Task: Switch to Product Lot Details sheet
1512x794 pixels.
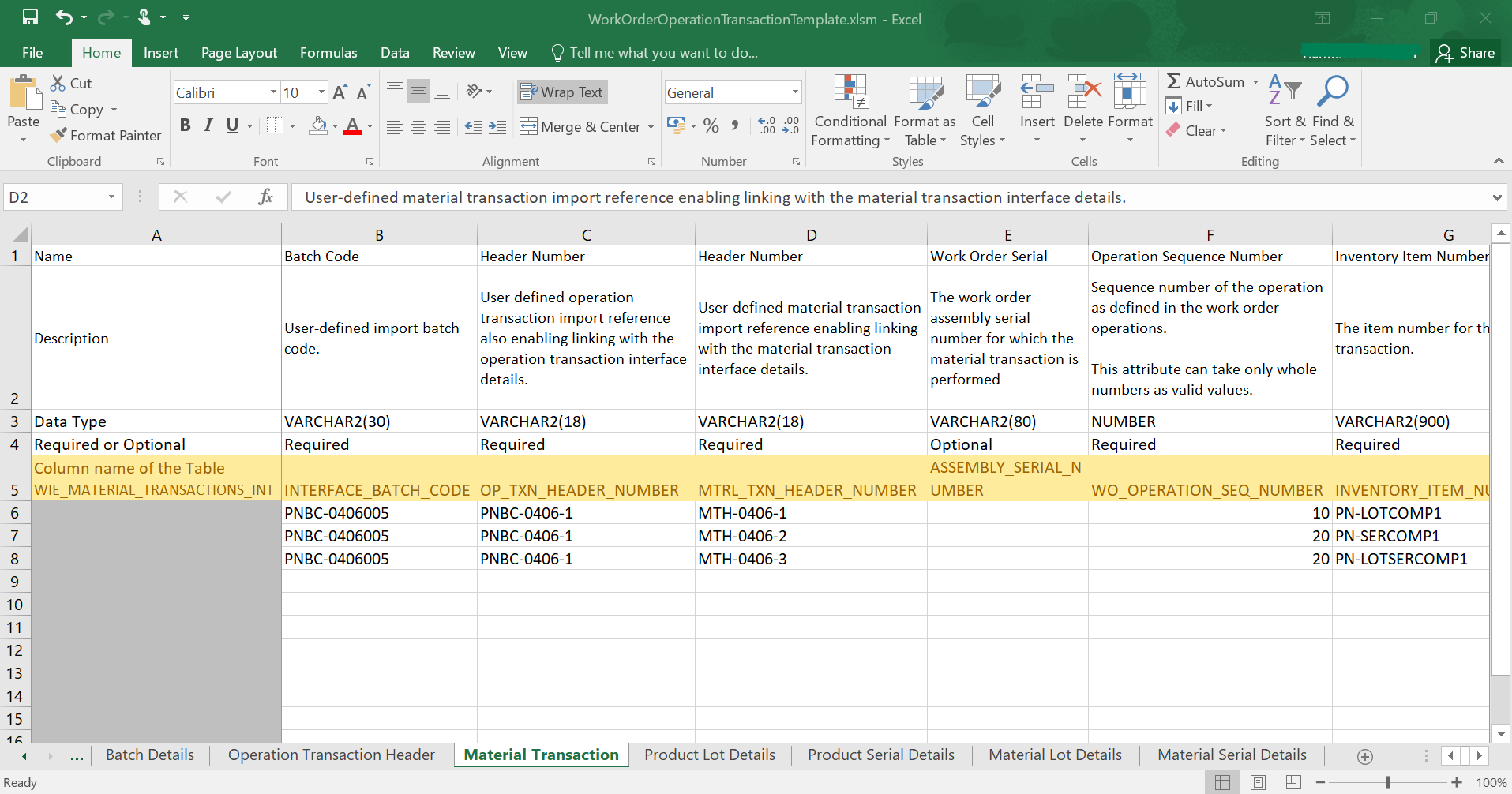Action: pyautogui.click(x=709, y=755)
